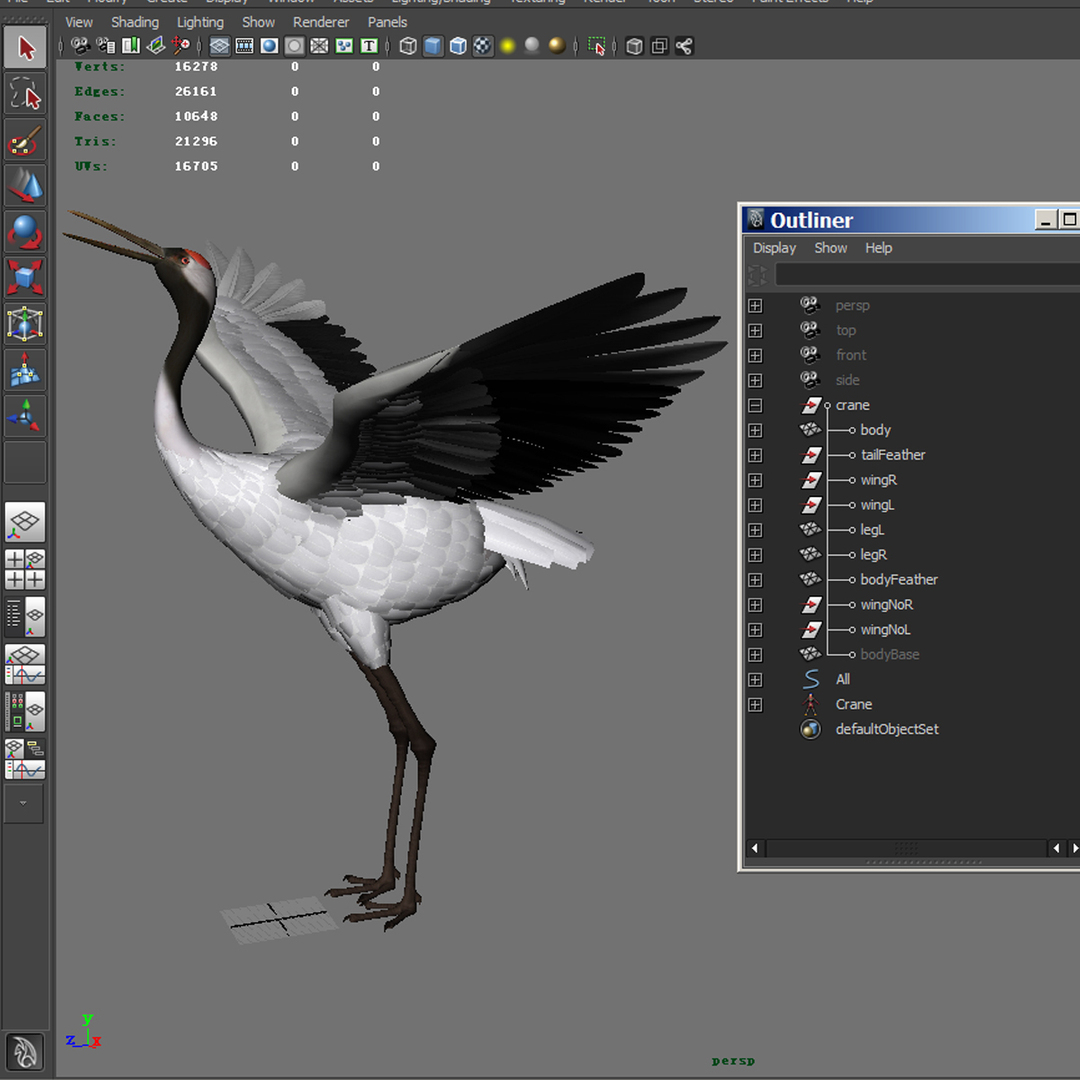Expand the wingR node
Viewport: 1080px width, 1080px height.
(x=756, y=480)
